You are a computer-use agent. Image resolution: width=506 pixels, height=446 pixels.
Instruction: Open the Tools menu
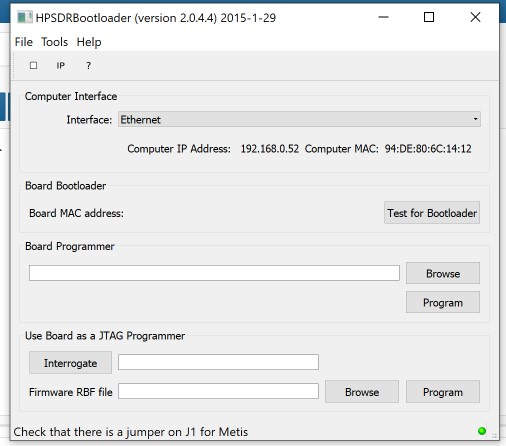pyautogui.click(x=54, y=42)
